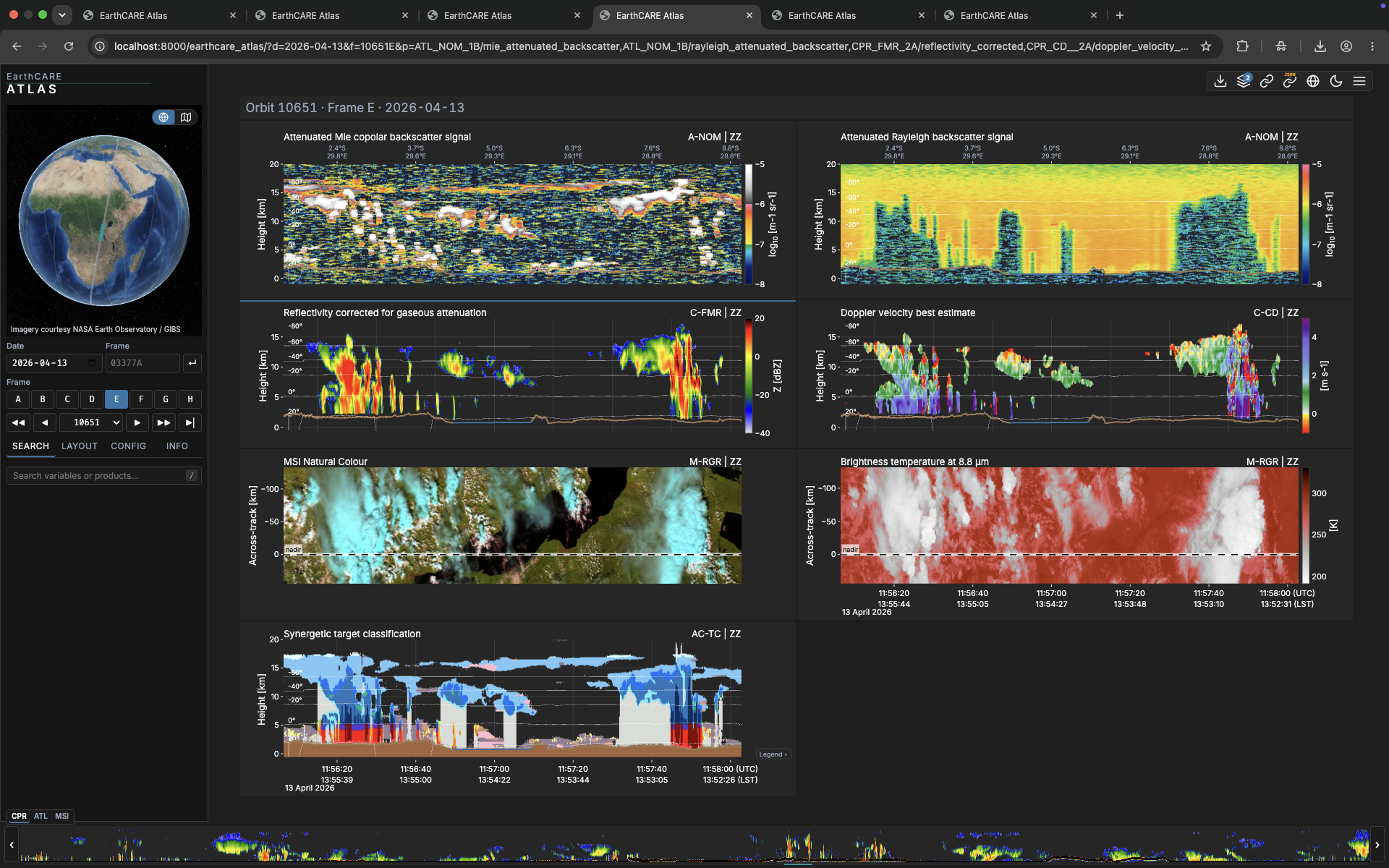Select frame D
The width and height of the screenshot is (1389, 868).
(x=92, y=399)
